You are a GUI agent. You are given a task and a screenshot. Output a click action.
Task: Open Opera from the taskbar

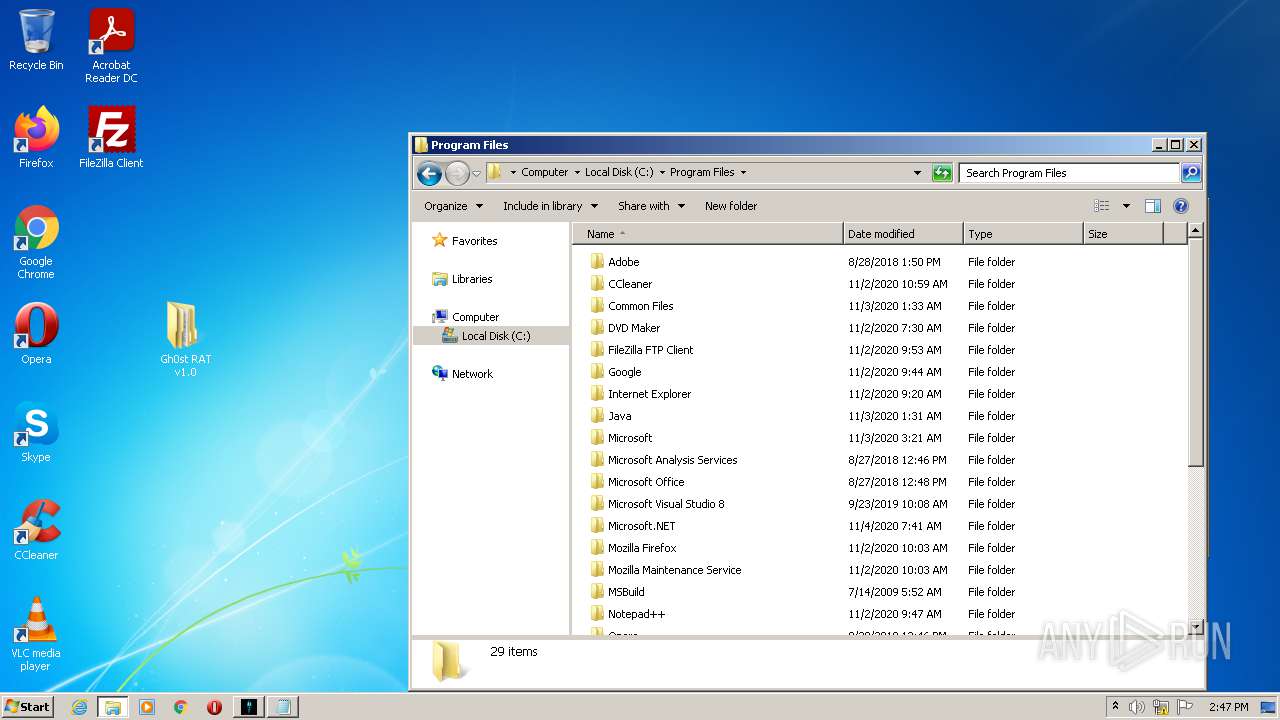pyautogui.click(x=214, y=707)
